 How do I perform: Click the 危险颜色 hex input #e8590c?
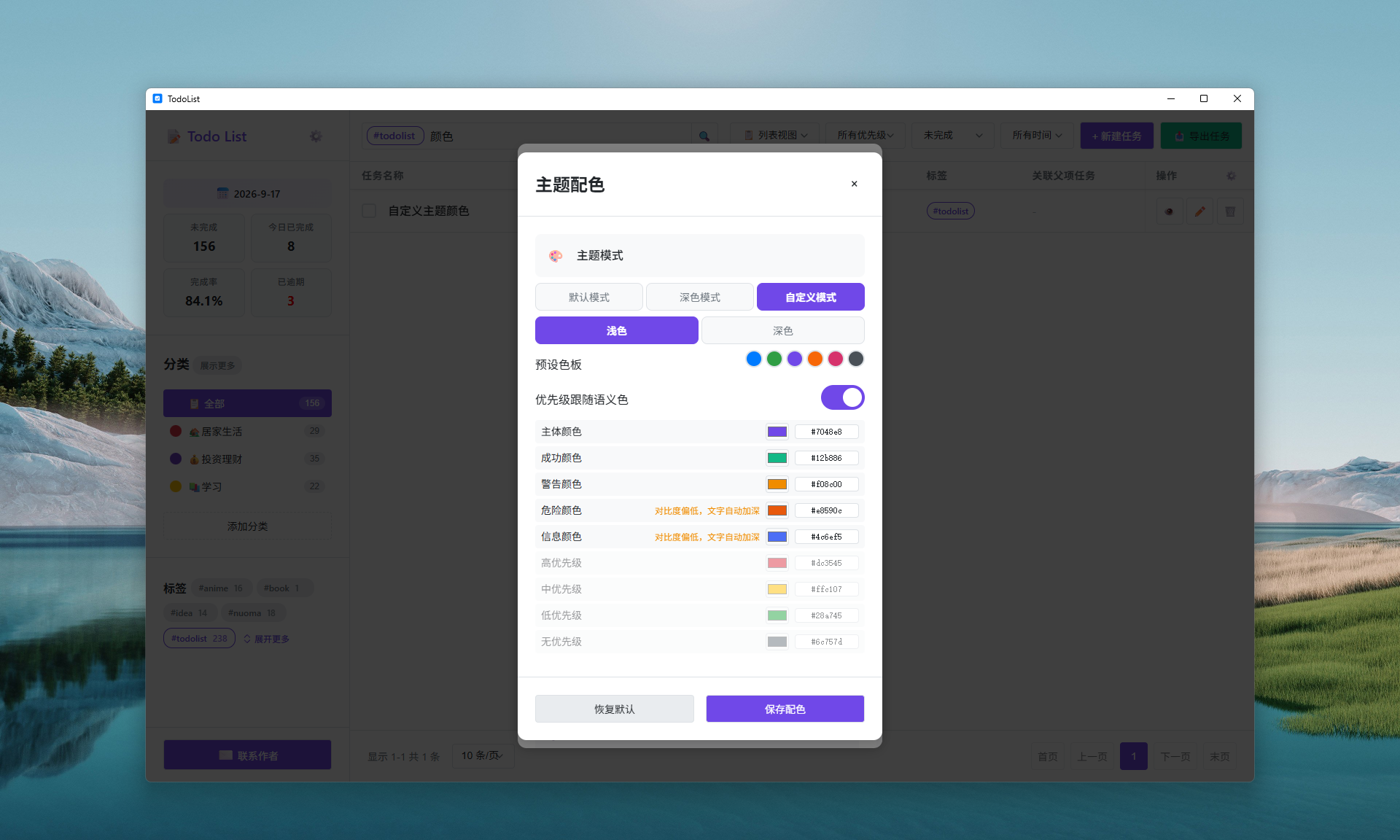pyautogui.click(x=827, y=510)
